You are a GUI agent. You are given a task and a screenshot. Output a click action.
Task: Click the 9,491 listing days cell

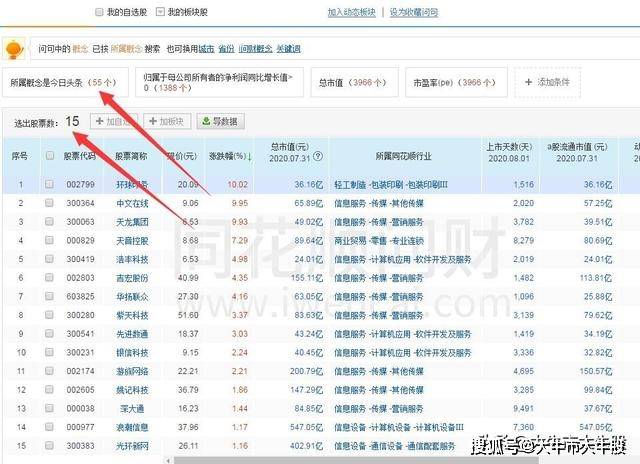coord(523,409)
